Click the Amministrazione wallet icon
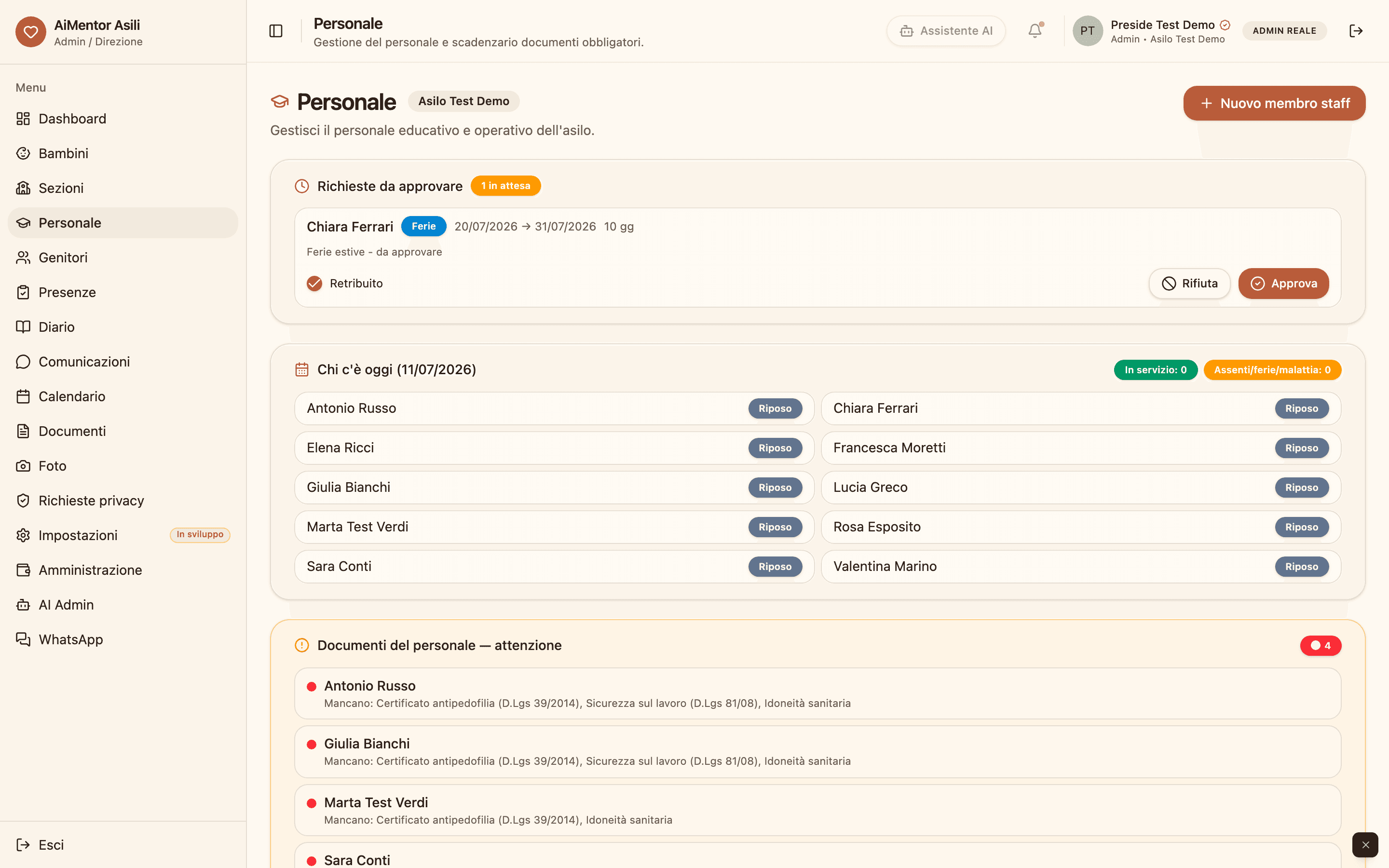Viewport: 1389px width, 868px height. pyautogui.click(x=23, y=570)
